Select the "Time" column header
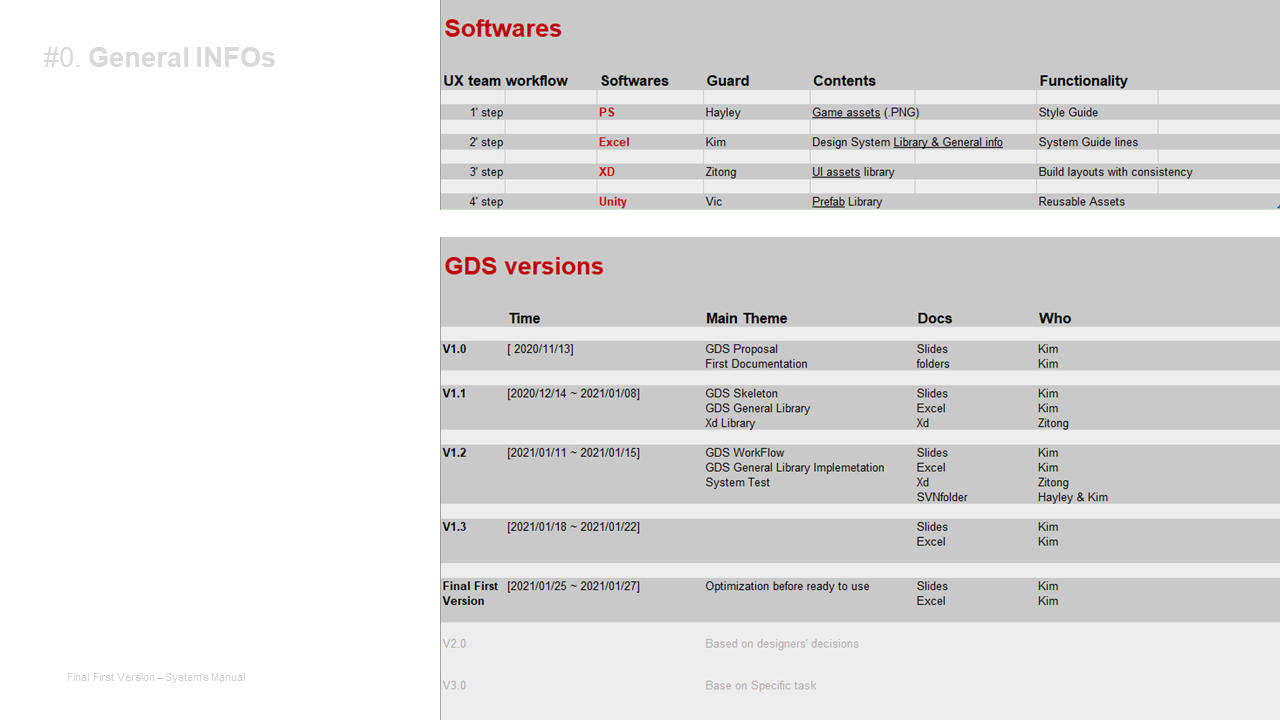 (524, 319)
